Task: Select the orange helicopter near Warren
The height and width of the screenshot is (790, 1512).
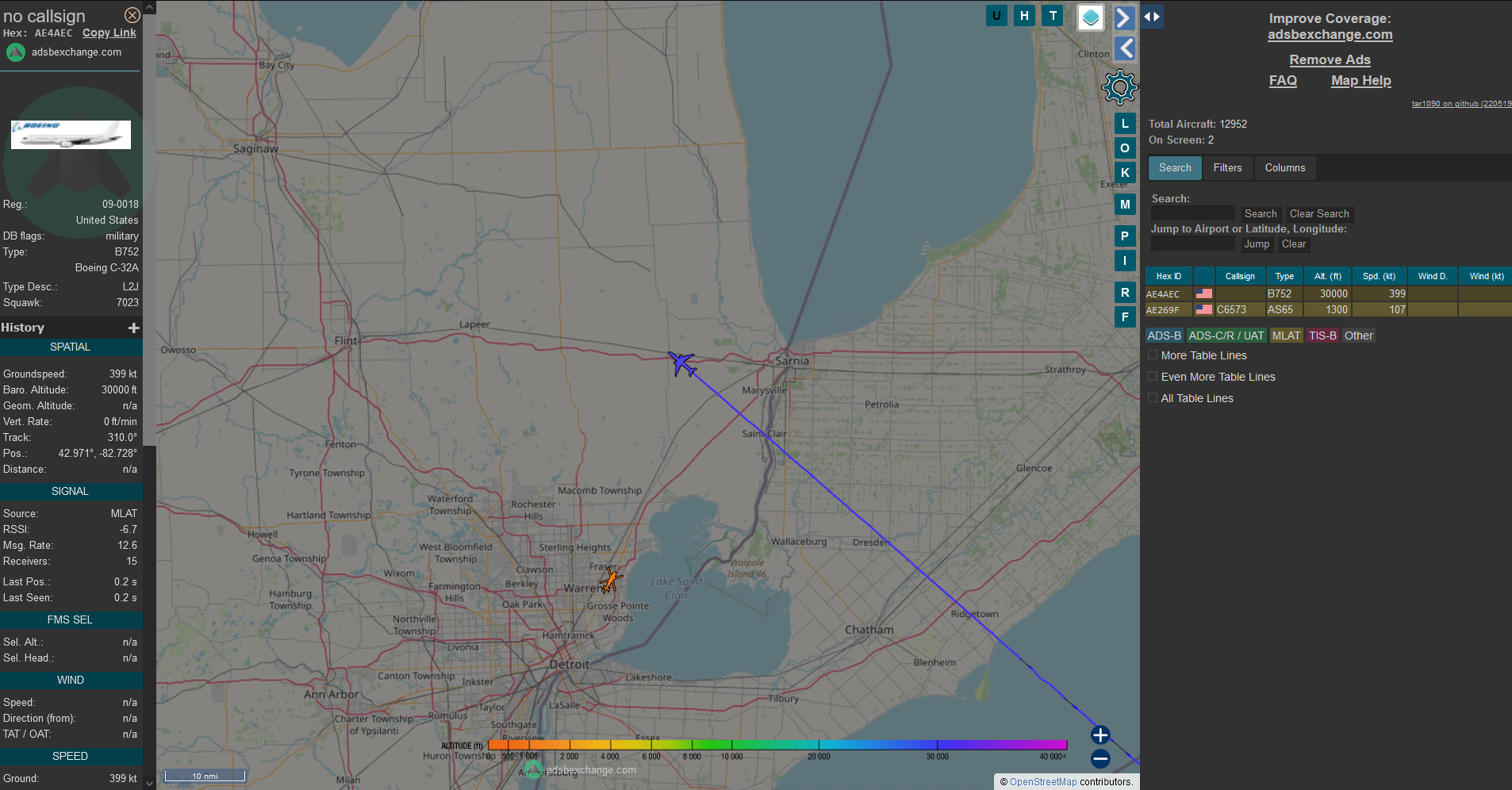Action: point(610,580)
